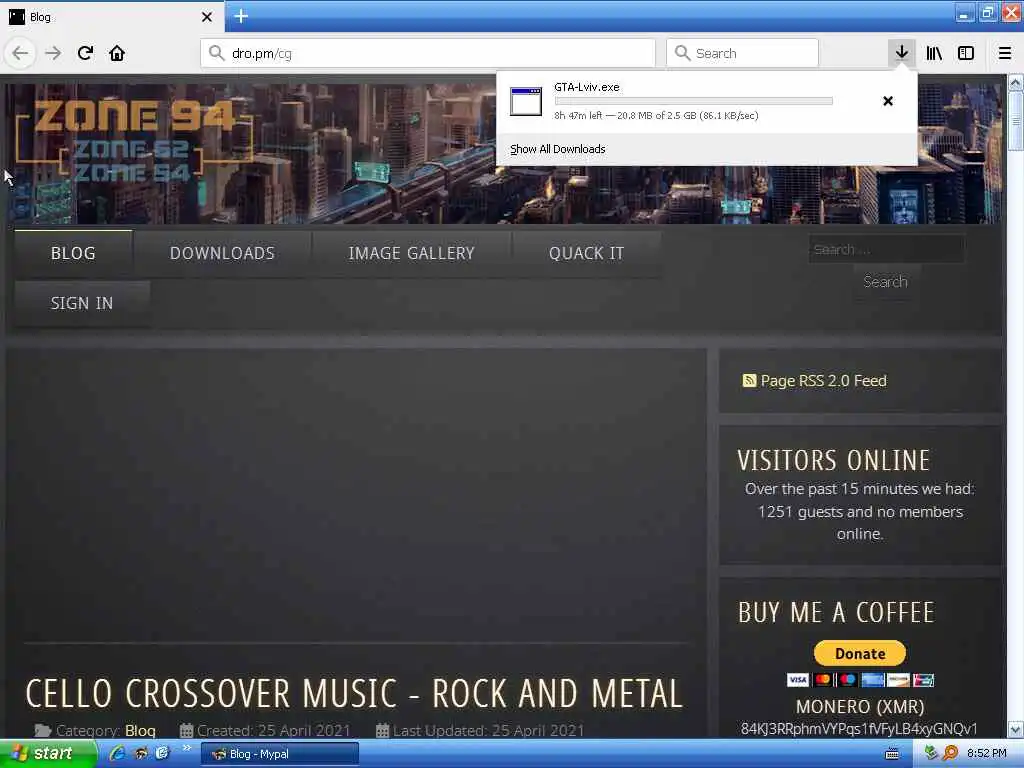Viewport: 1024px width, 768px height.
Task: Click the PayPal Donate button
Action: tap(859, 653)
